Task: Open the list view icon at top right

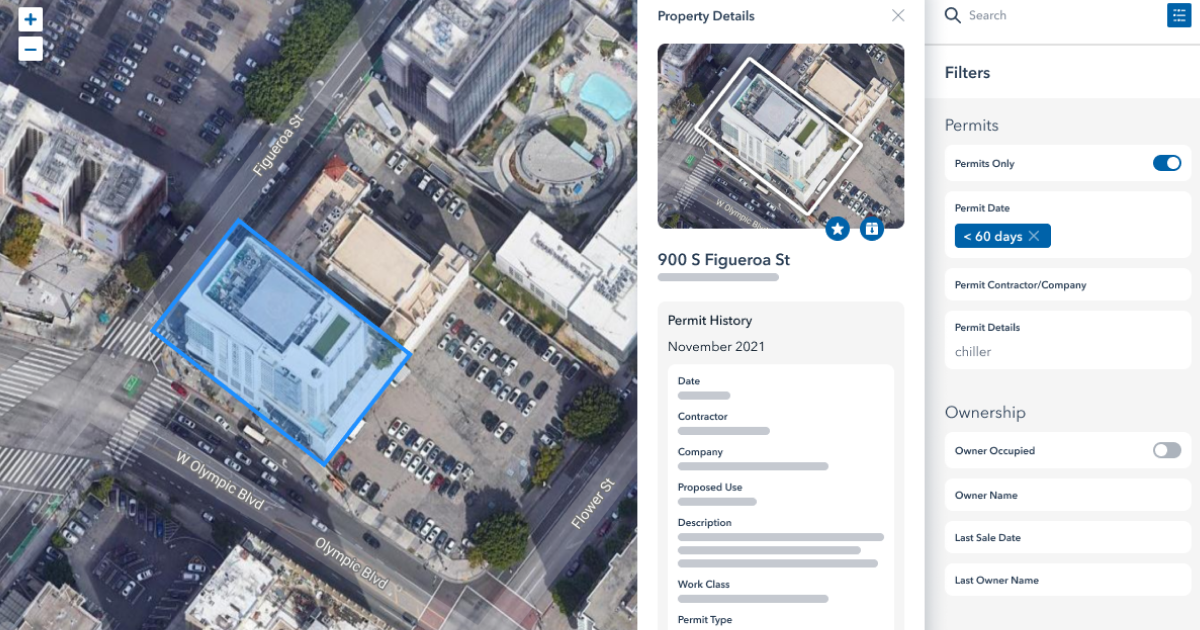Action: pyautogui.click(x=1178, y=15)
